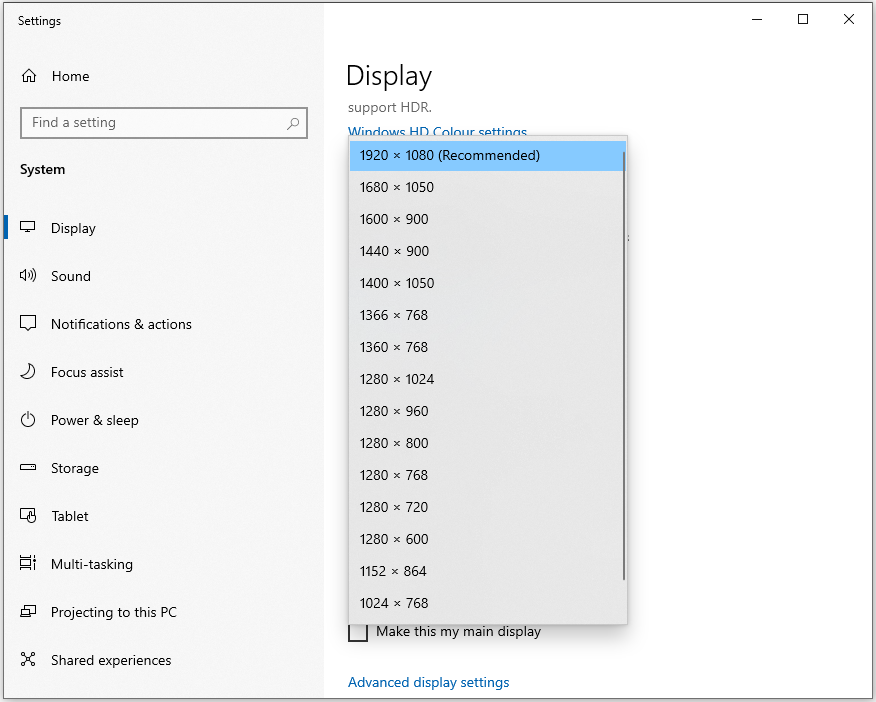Click the Power & sleep icon
This screenshot has height=702, width=876.
[x=28, y=419]
